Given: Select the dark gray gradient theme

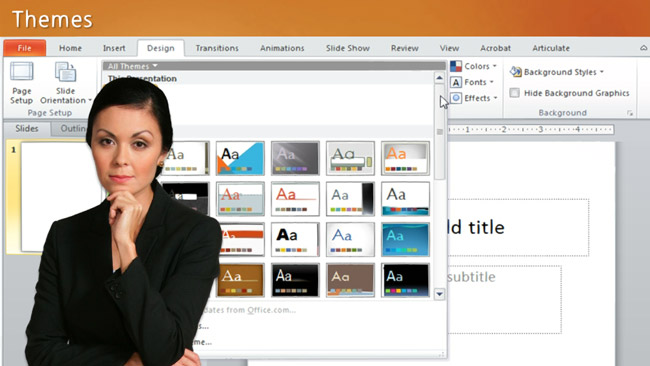Looking at the screenshot, I should tap(295, 158).
